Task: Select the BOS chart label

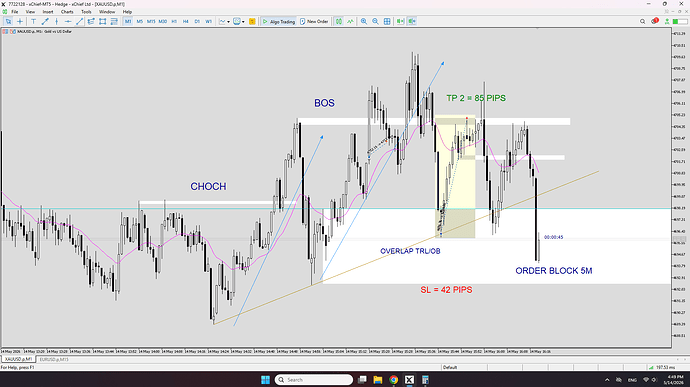Action: click(324, 103)
